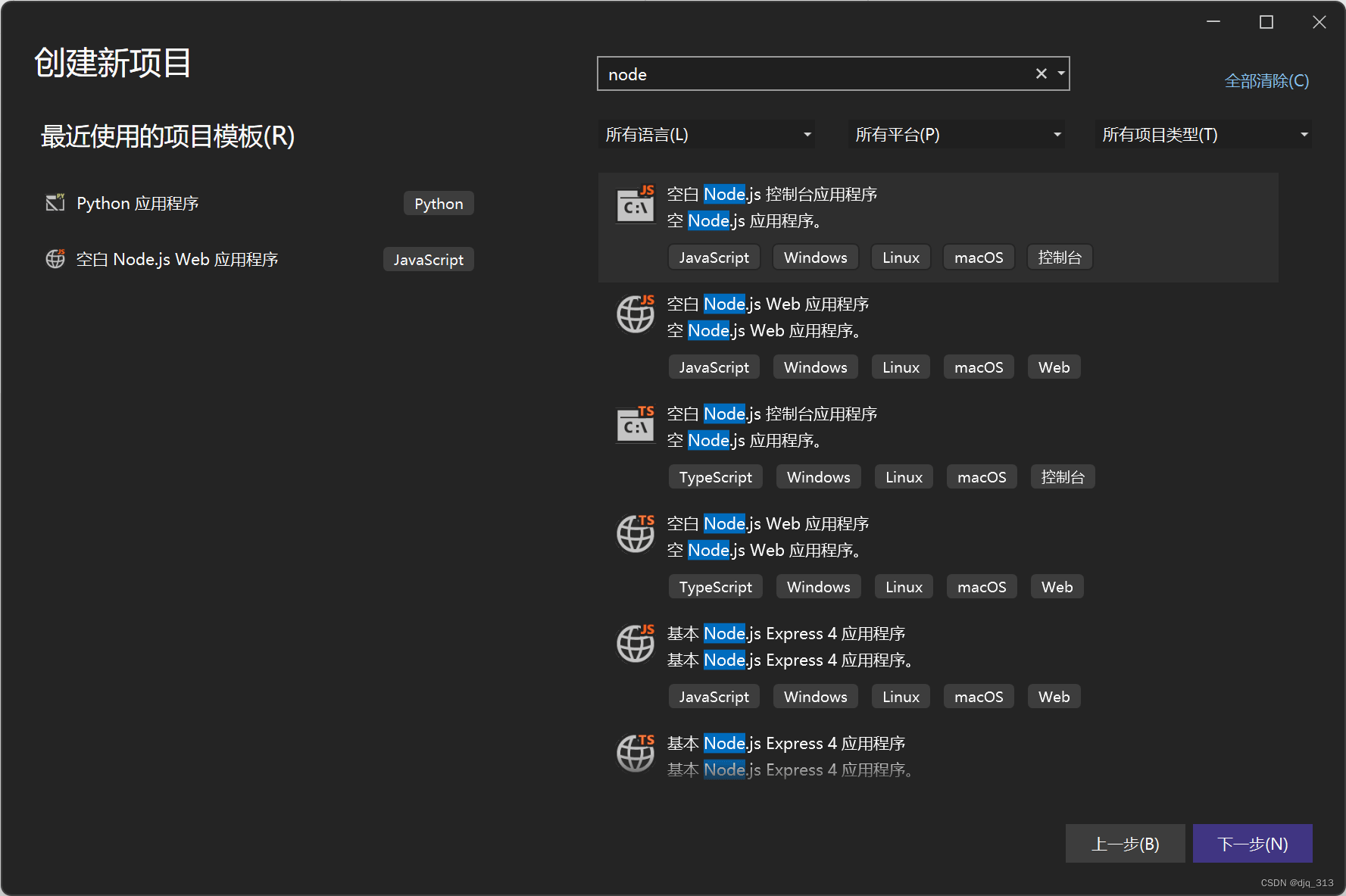Select TypeScript 空白 Node.js 控制台应用程序 title

(772, 414)
